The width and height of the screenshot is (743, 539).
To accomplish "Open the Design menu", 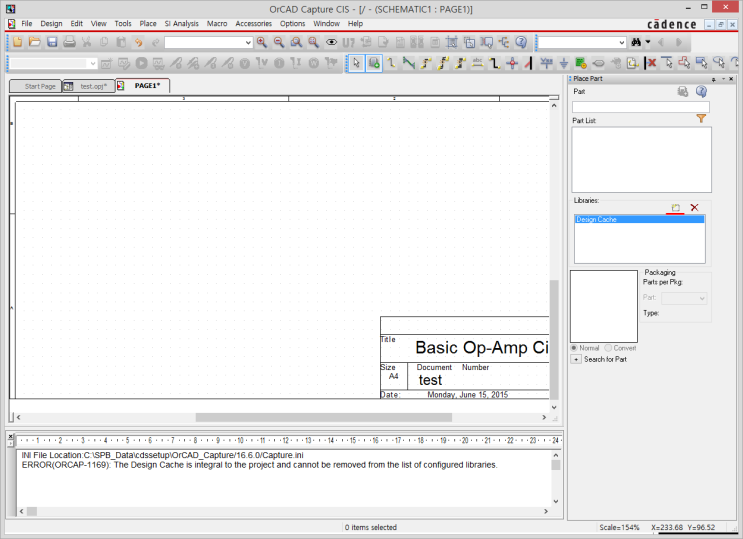I will 51,23.
